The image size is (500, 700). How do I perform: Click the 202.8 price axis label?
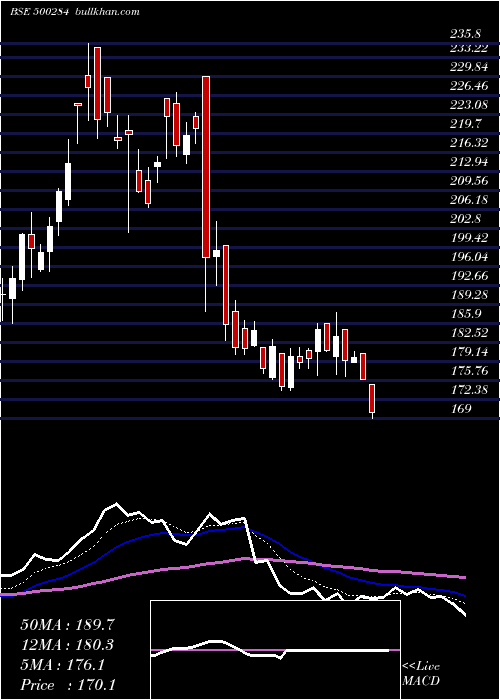(465, 219)
